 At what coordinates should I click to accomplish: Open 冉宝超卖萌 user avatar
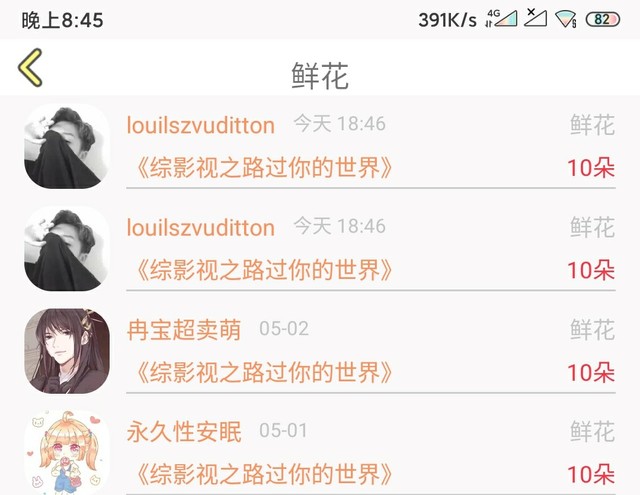[x=67, y=351]
